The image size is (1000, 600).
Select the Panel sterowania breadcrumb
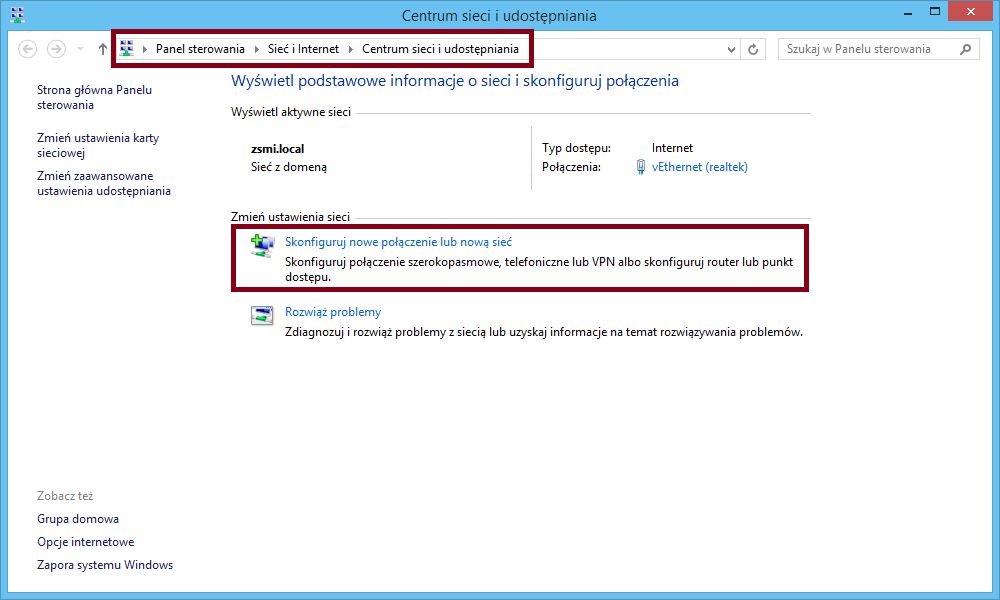[200, 49]
